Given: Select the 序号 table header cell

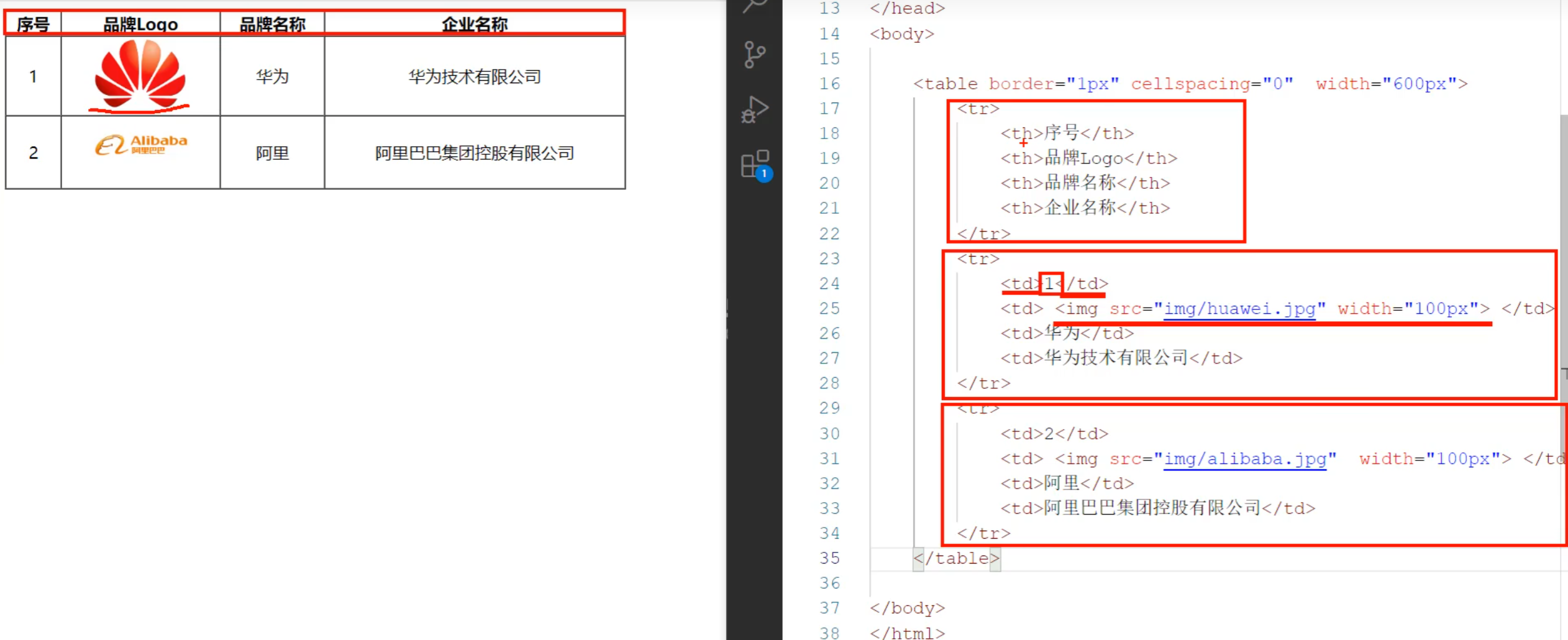Looking at the screenshot, I should pyautogui.click(x=33, y=24).
